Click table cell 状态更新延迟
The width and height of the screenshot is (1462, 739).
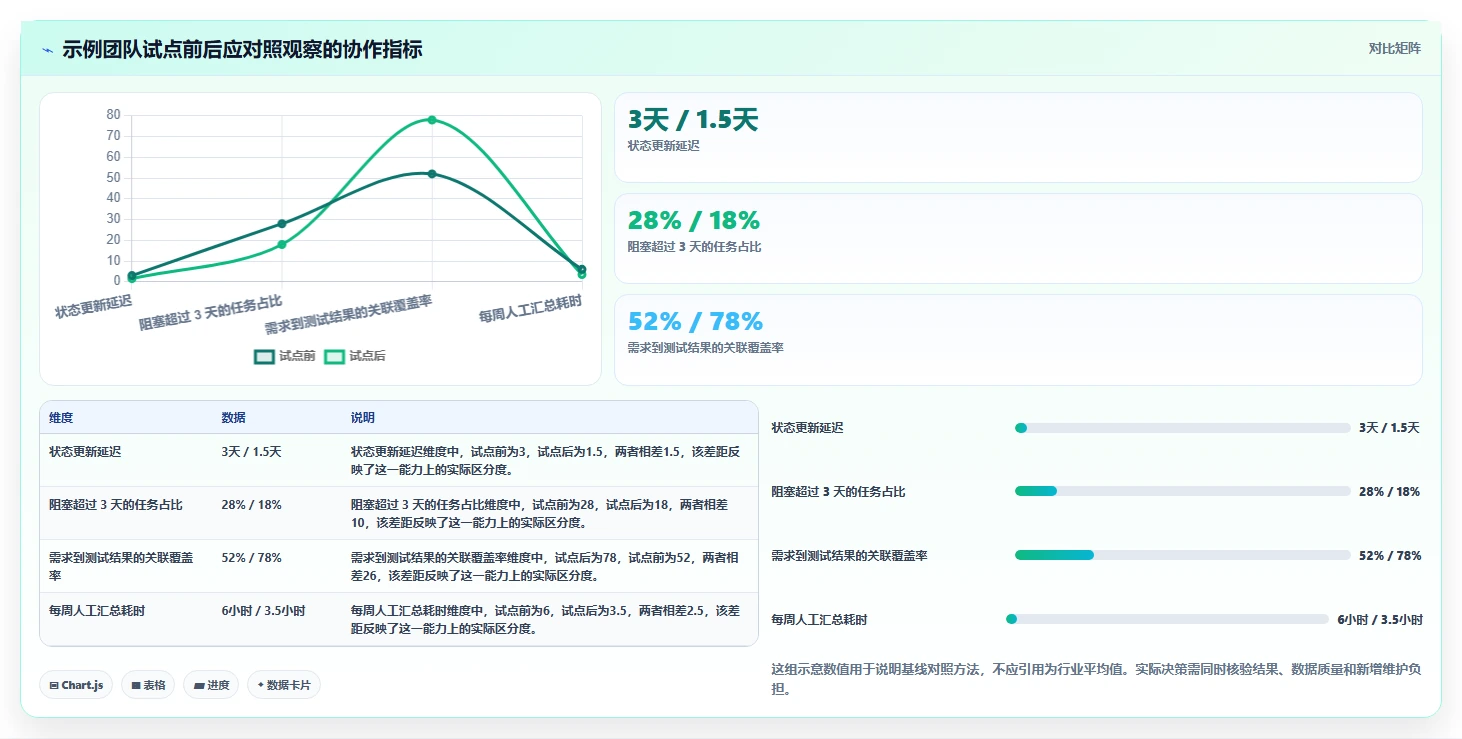(x=85, y=451)
